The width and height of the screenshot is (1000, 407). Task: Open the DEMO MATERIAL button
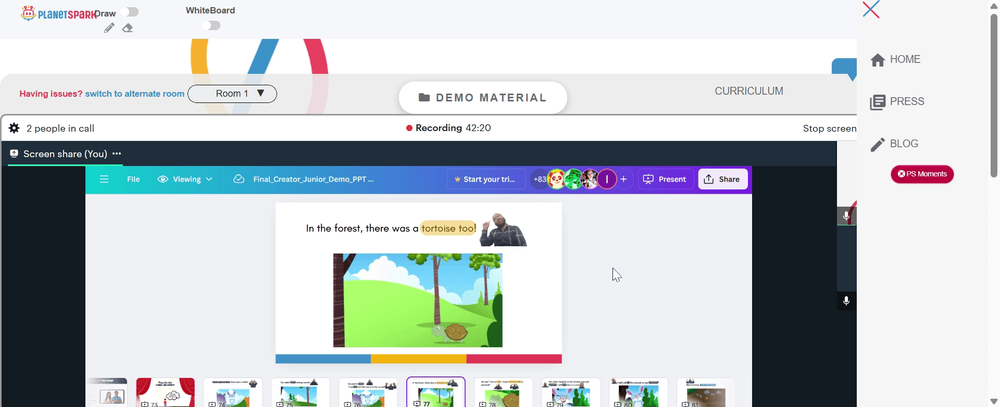tap(483, 98)
